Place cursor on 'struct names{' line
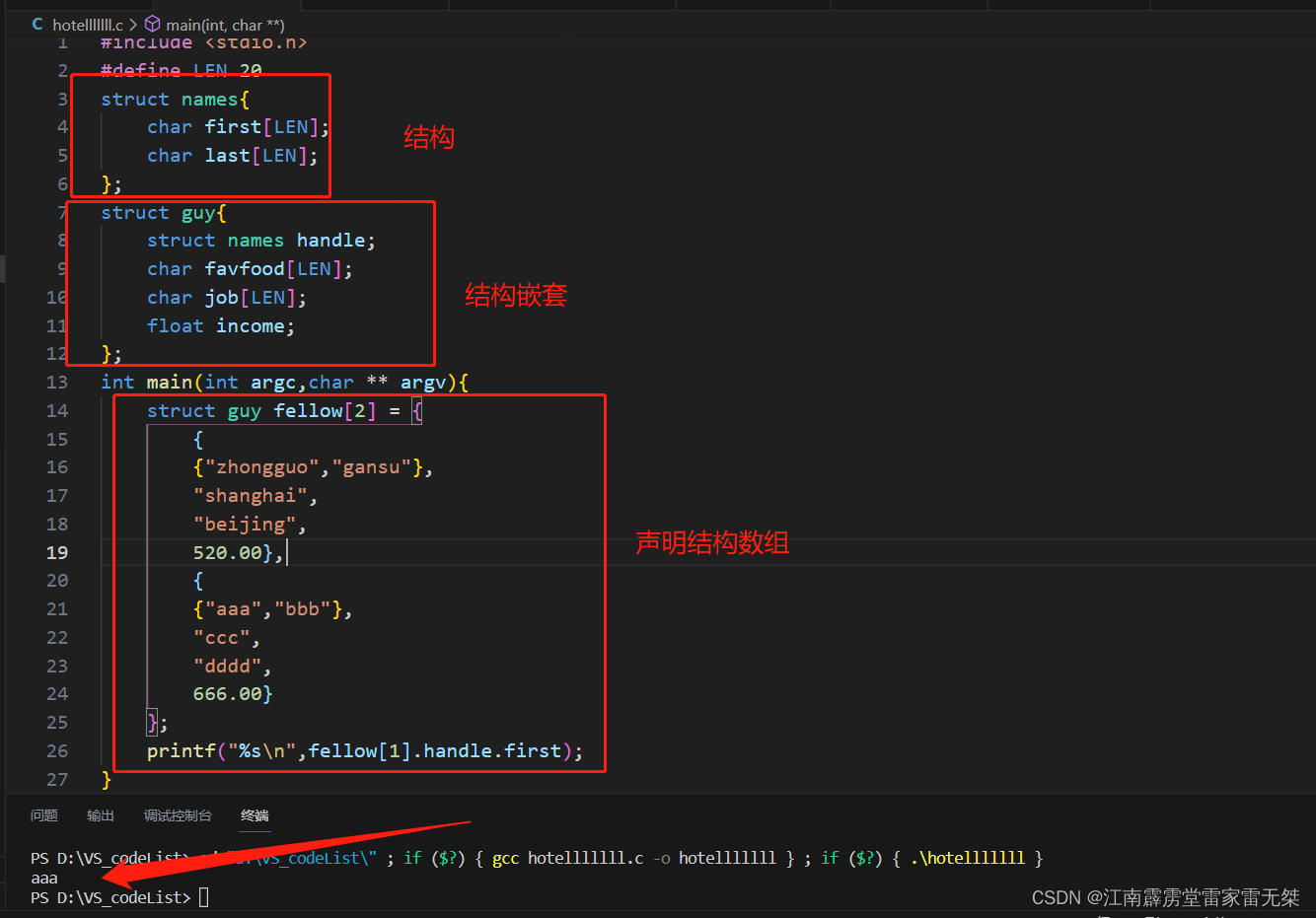1316x918 pixels. click(x=176, y=100)
